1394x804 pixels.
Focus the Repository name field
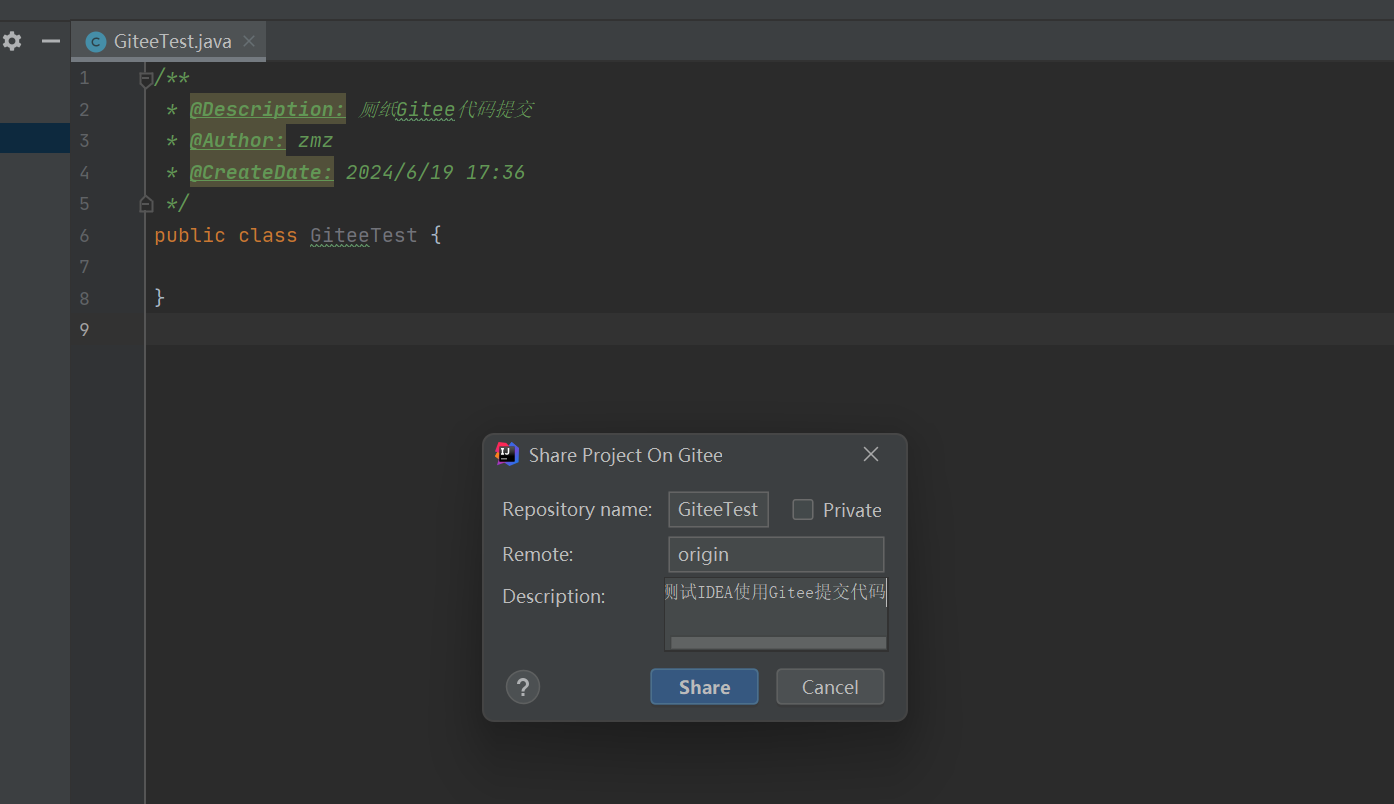718,509
